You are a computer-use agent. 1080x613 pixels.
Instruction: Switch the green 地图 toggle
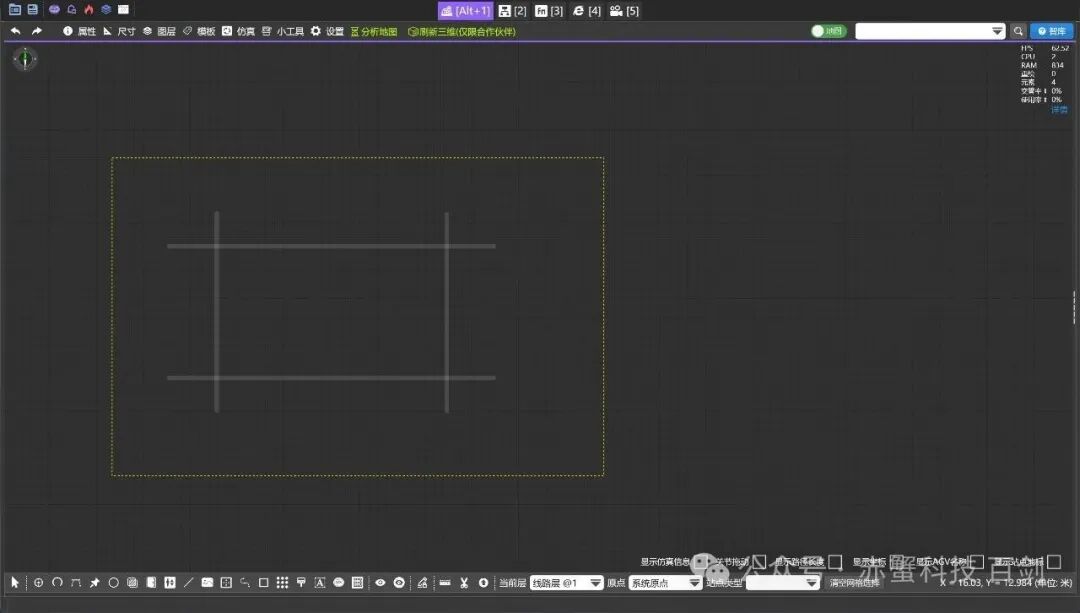[828, 31]
